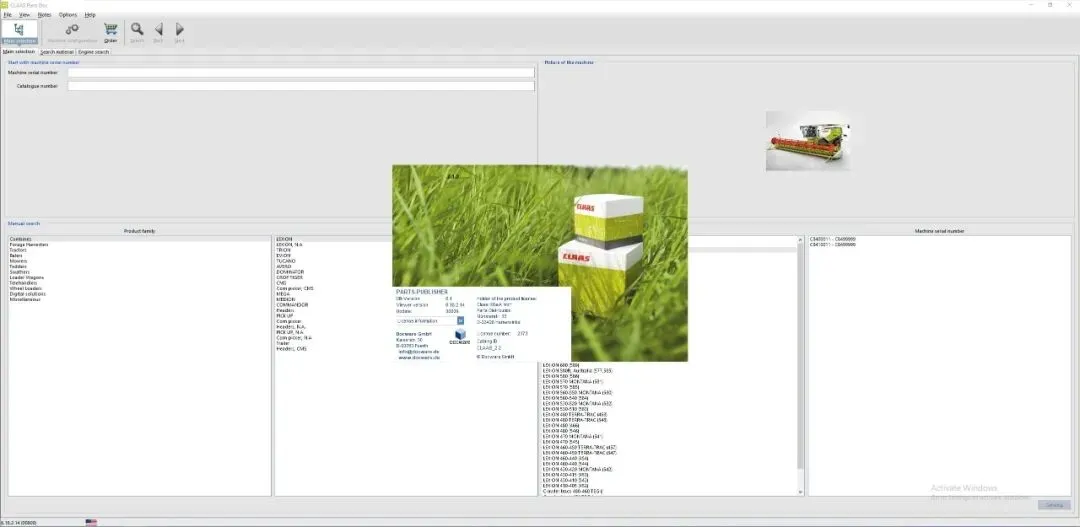Select the DOMINATOR type row
The height and width of the screenshot is (527, 1080).
[334, 272]
